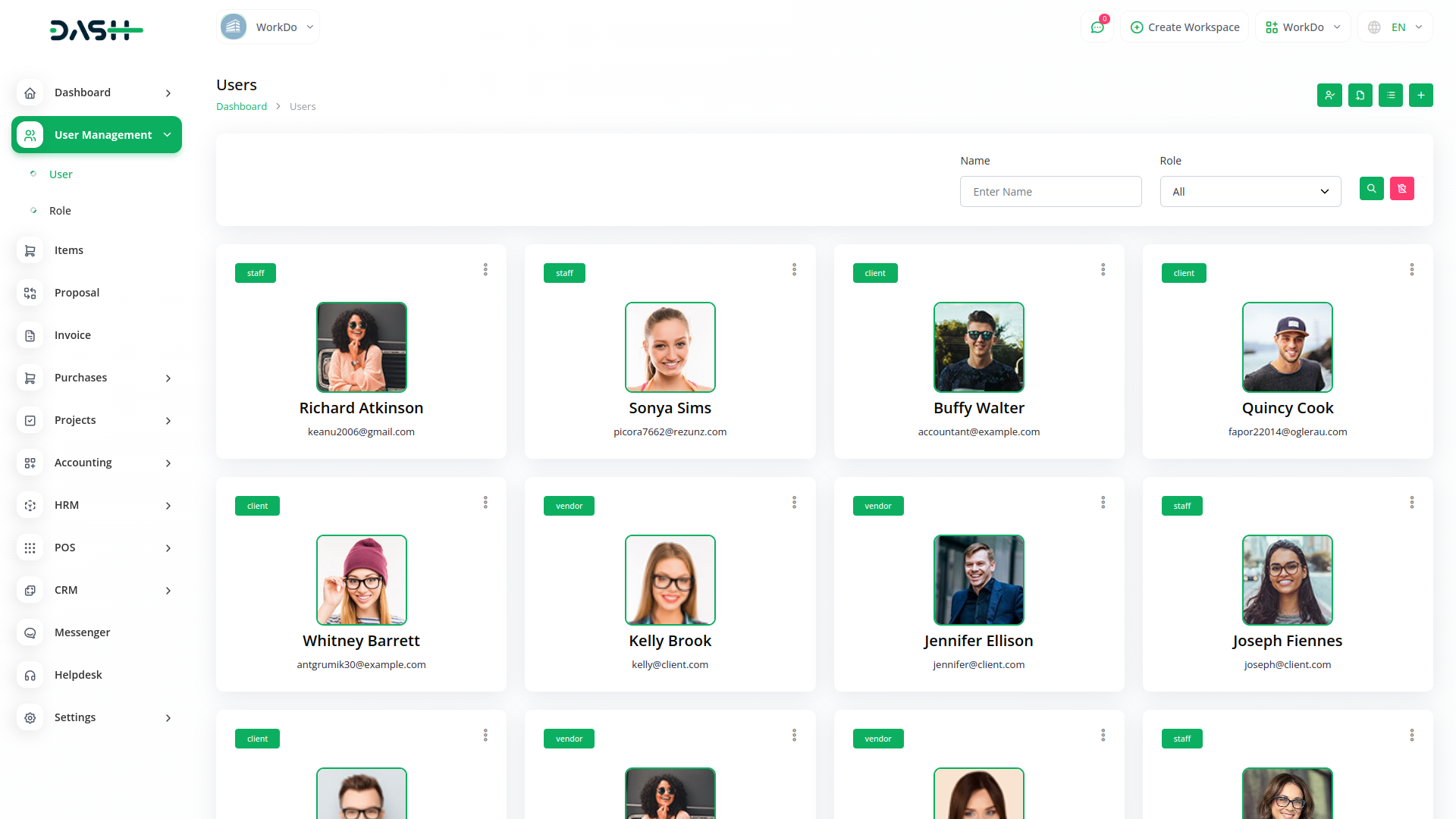Follow the Dashboard breadcrumb link
The image size is (1456, 819).
(x=241, y=106)
